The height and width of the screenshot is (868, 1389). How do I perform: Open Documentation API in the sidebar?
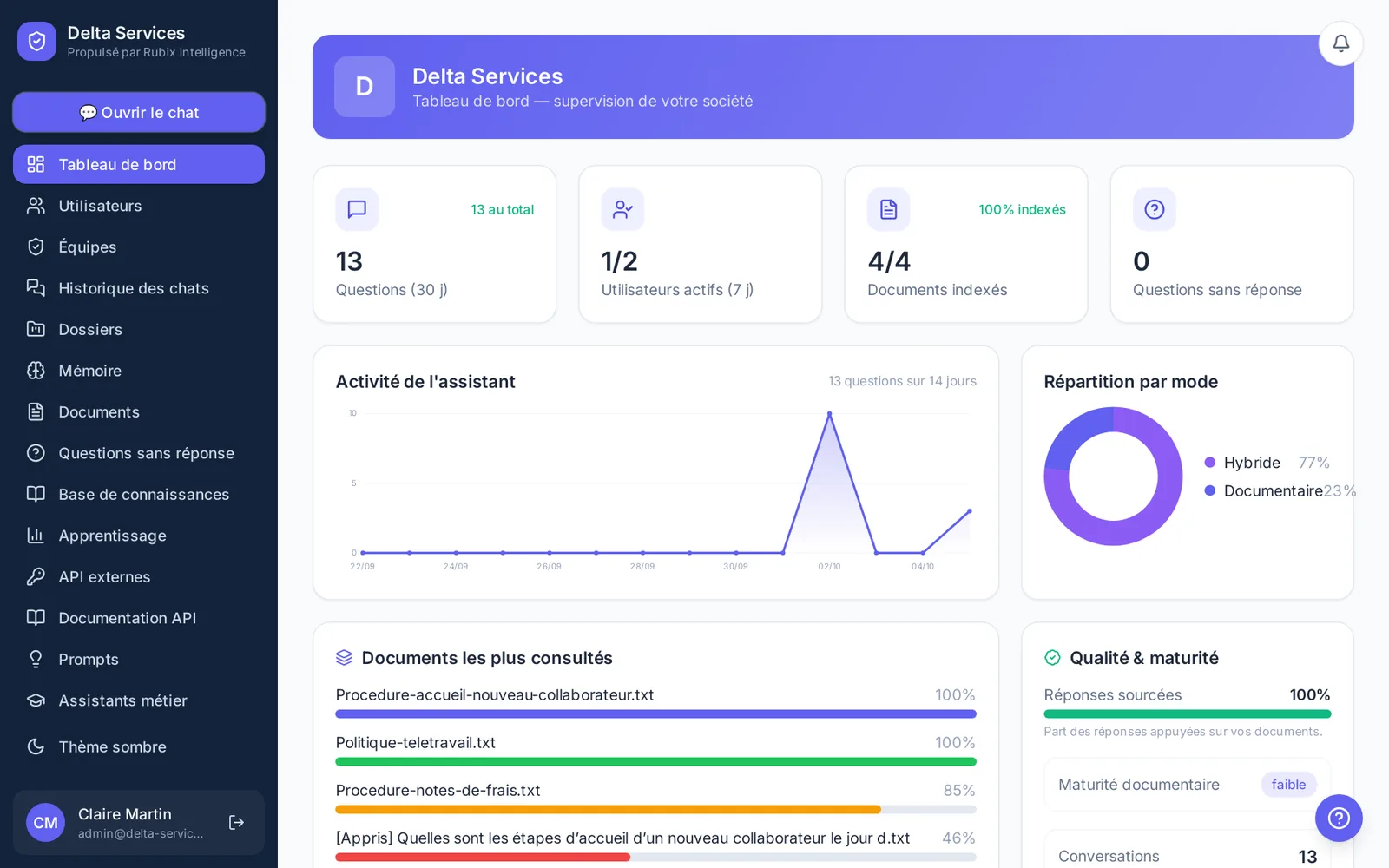click(x=139, y=618)
